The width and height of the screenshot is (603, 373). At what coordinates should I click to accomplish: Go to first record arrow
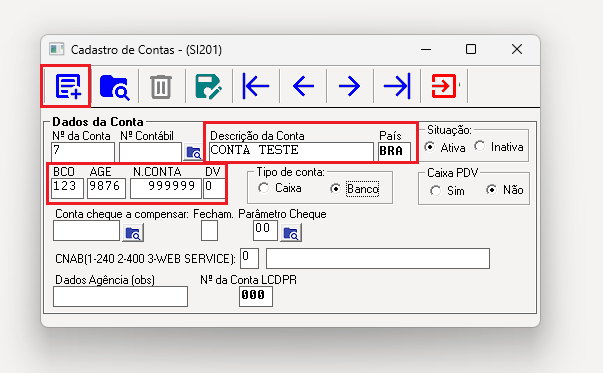(256, 86)
